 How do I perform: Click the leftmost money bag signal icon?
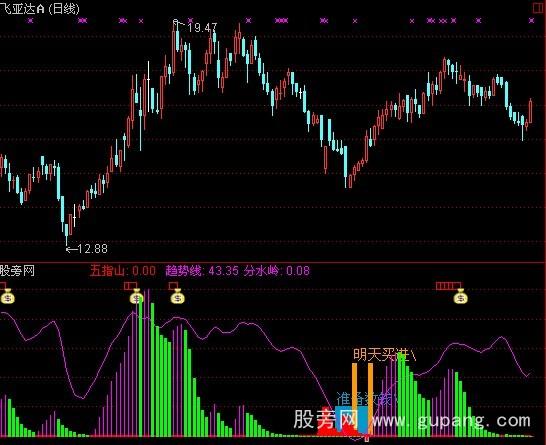coord(7,297)
